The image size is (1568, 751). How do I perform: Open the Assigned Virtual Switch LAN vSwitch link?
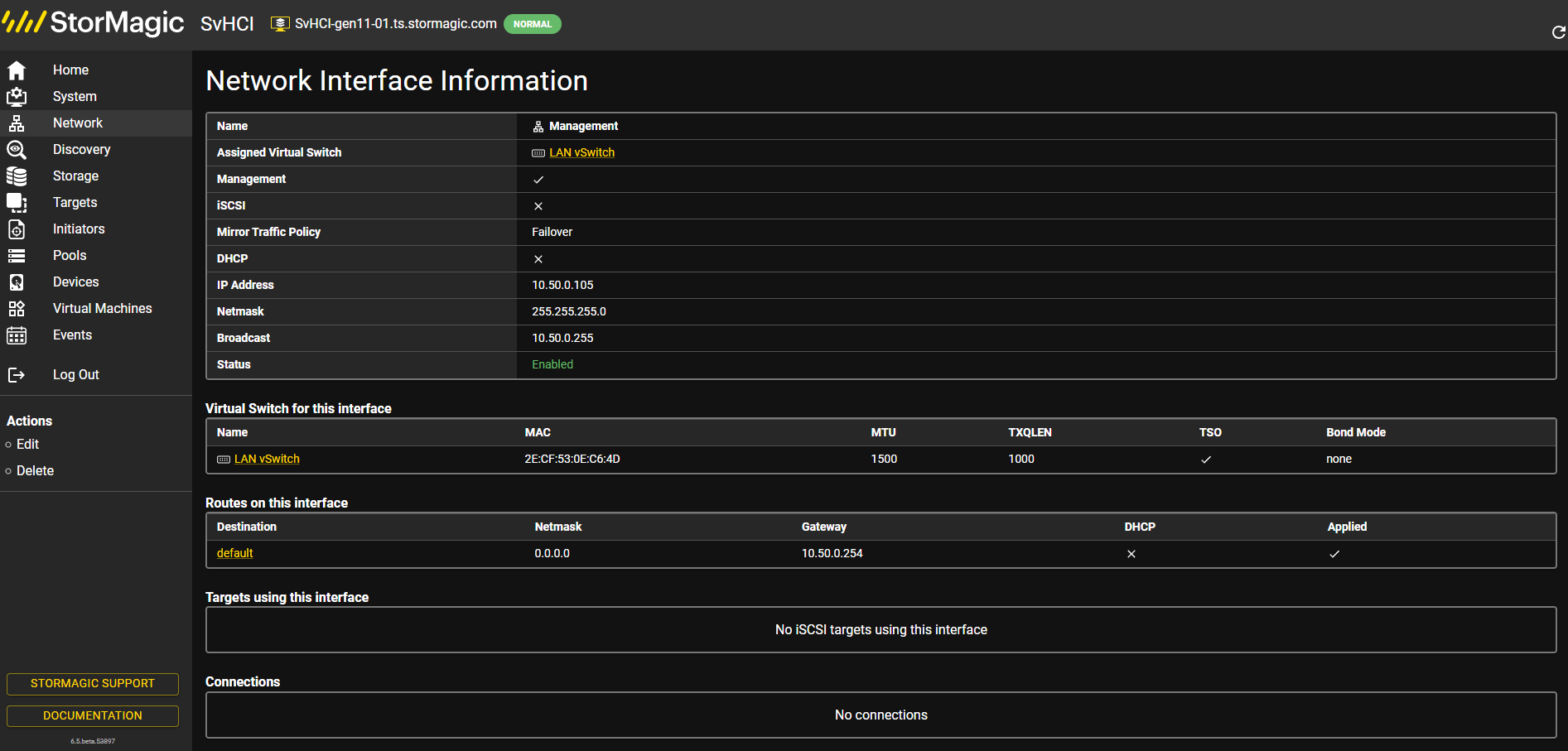[x=581, y=152]
